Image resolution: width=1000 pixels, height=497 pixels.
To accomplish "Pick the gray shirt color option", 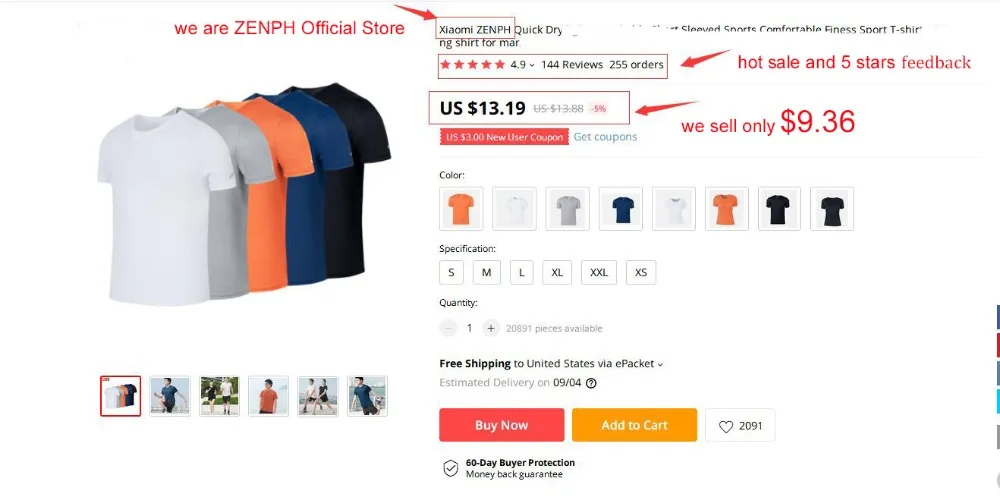I will click(x=568, y=209).
